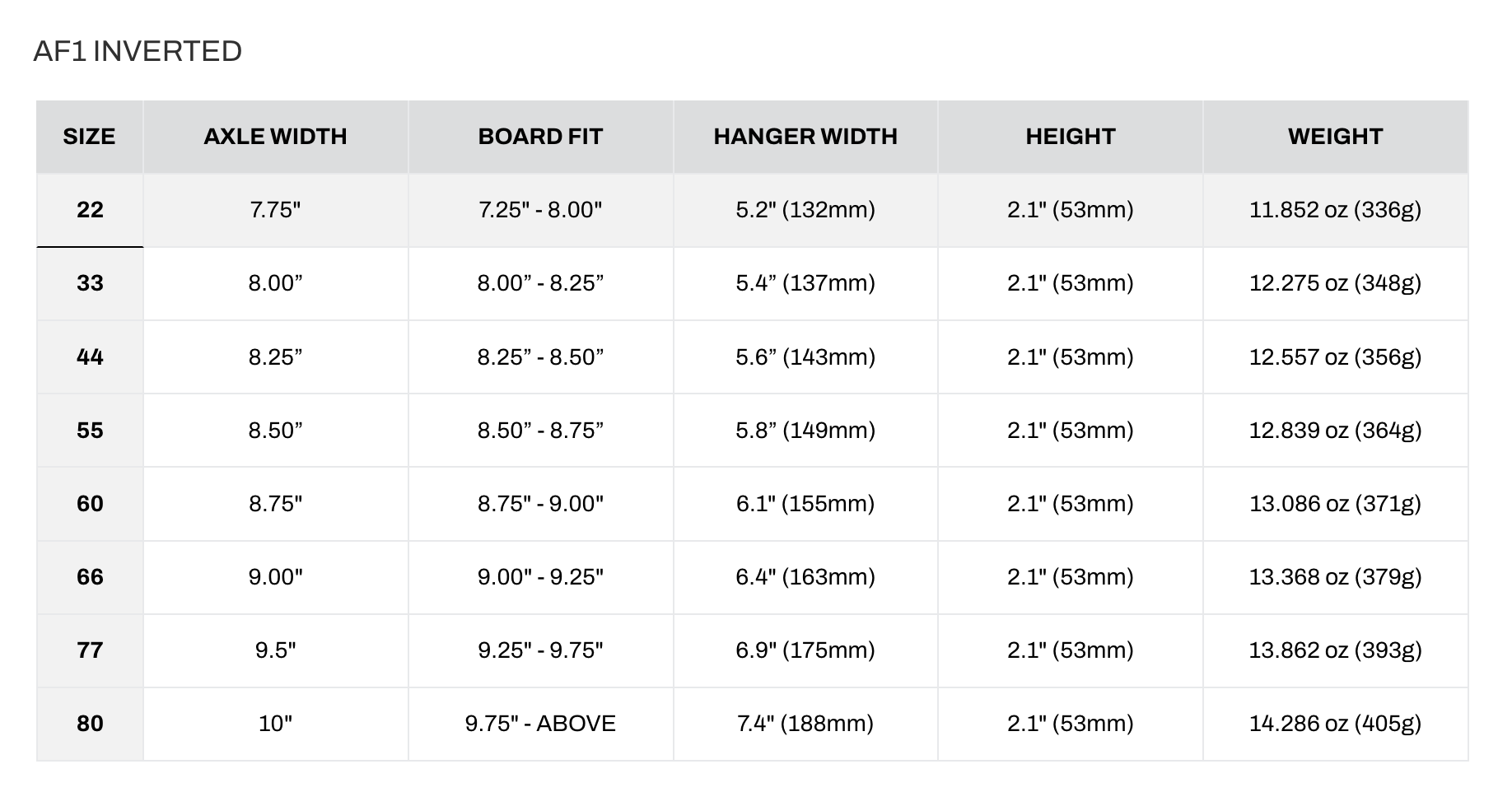Select the size 77 row header

click(90, 650)
